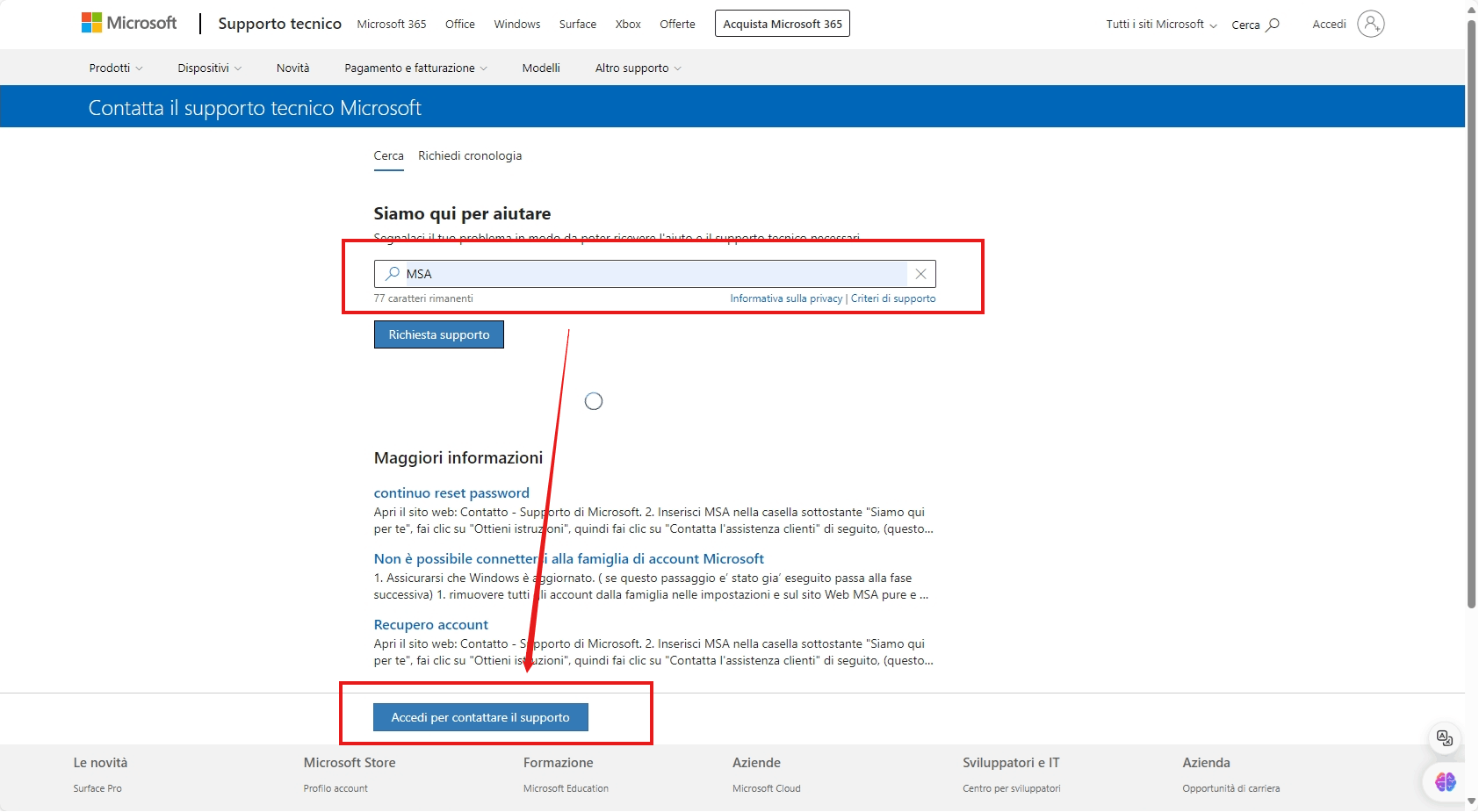Screen dimensions: 1479x812
Task: Go to Microsoft 365 in top nav
Action: 392,24
